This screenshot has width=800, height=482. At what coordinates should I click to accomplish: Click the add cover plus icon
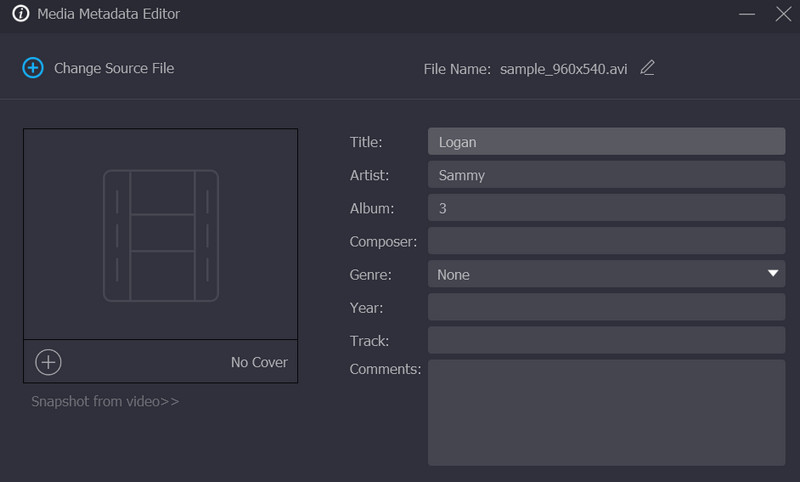click(48, 362)
